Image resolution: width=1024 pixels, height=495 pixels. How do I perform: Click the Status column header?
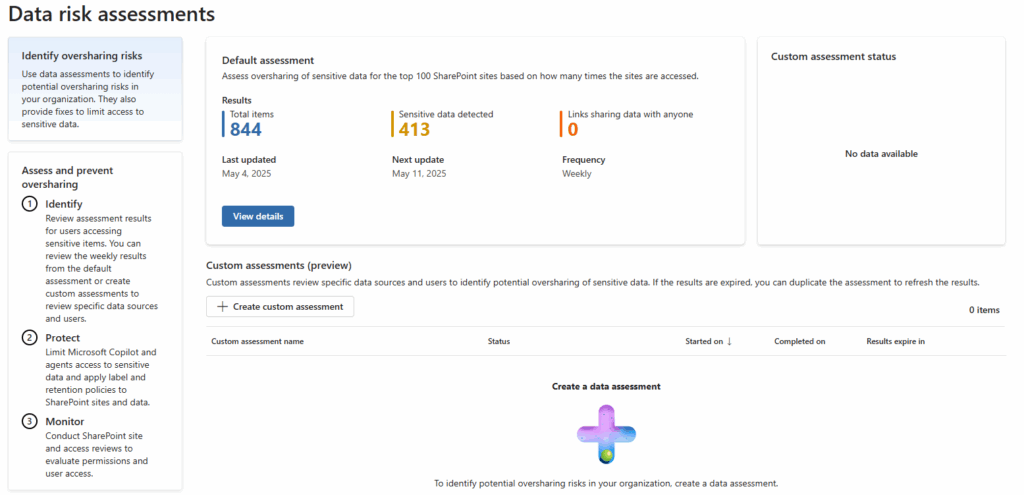498,342
